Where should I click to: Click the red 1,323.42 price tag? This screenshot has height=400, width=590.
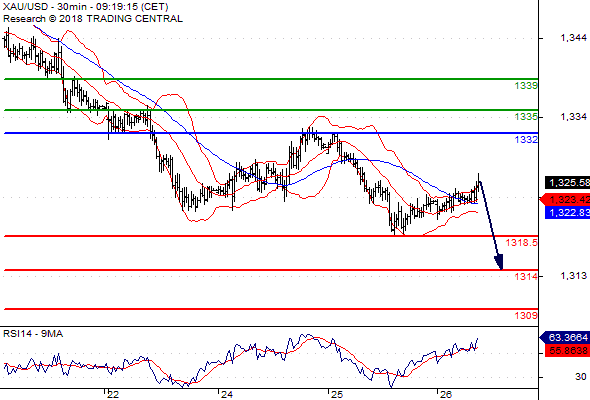point(565,199)
